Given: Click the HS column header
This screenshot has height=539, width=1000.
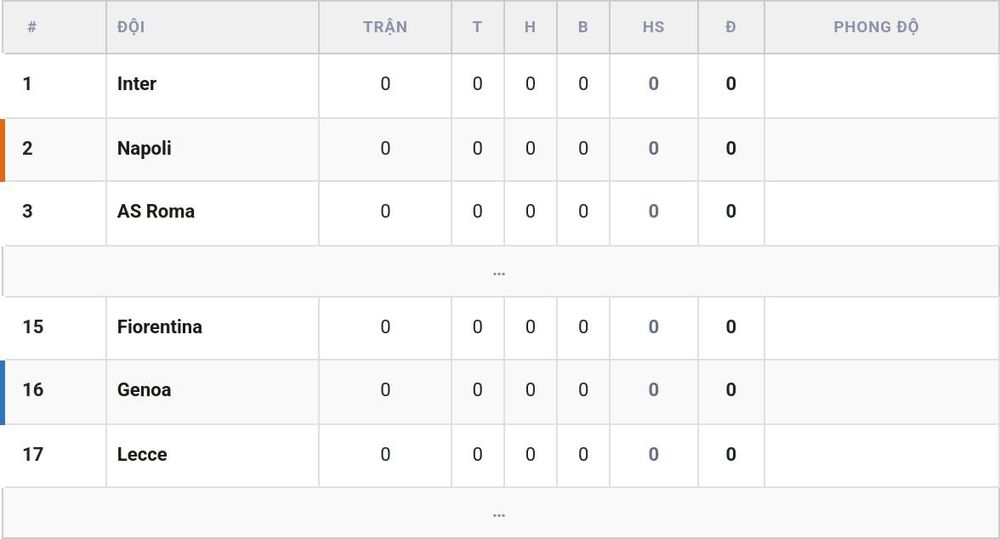Looking at the screenshot, I should (x=654, y=27).
